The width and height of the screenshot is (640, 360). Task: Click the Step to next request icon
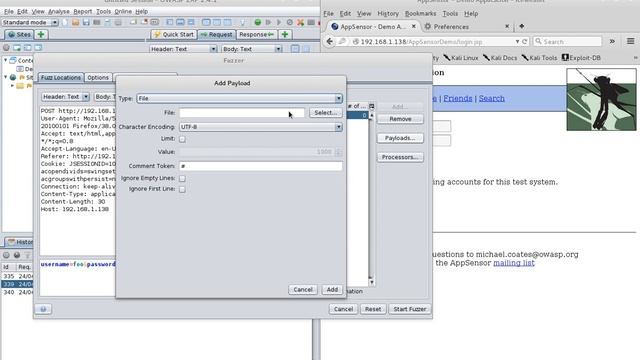coord(268,22)
